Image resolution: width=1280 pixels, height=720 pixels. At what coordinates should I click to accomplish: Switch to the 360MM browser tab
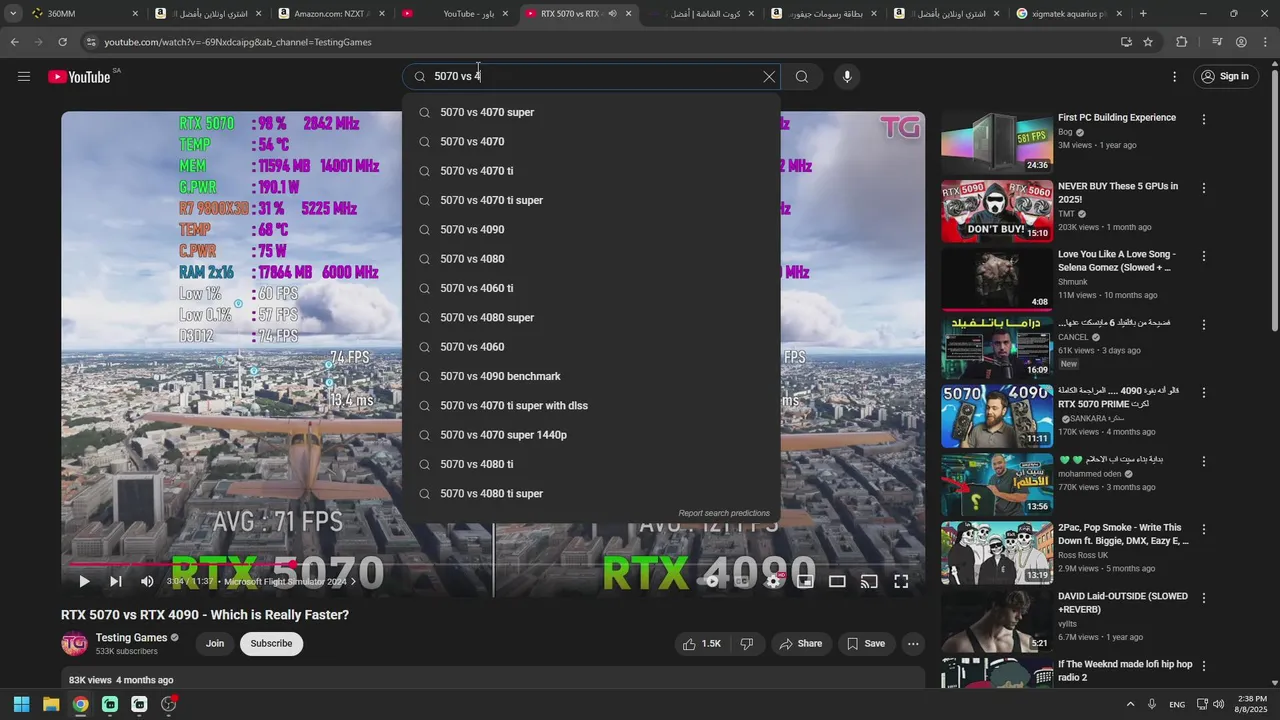pyautogui.click(x=85, y=14)
